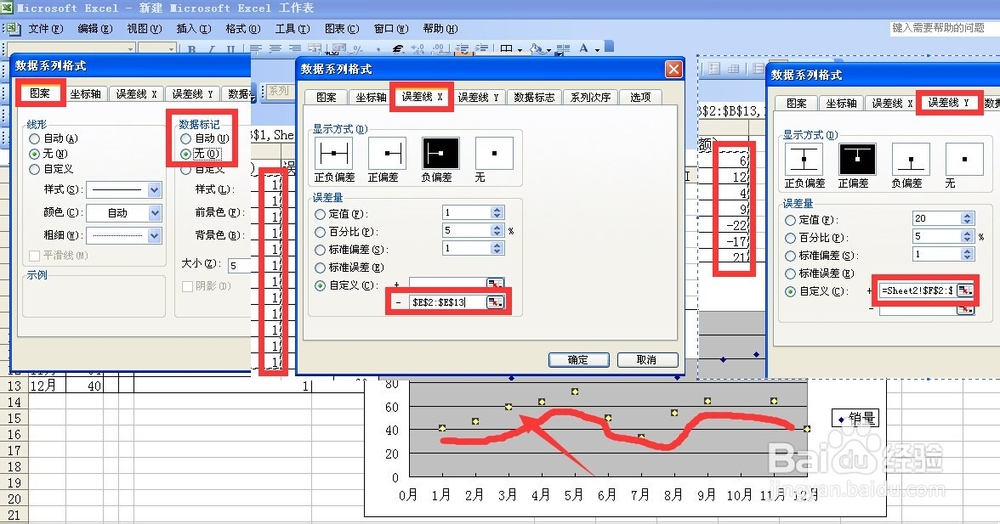
Task: Open the 文件 menu
Action: pos(46,29)
